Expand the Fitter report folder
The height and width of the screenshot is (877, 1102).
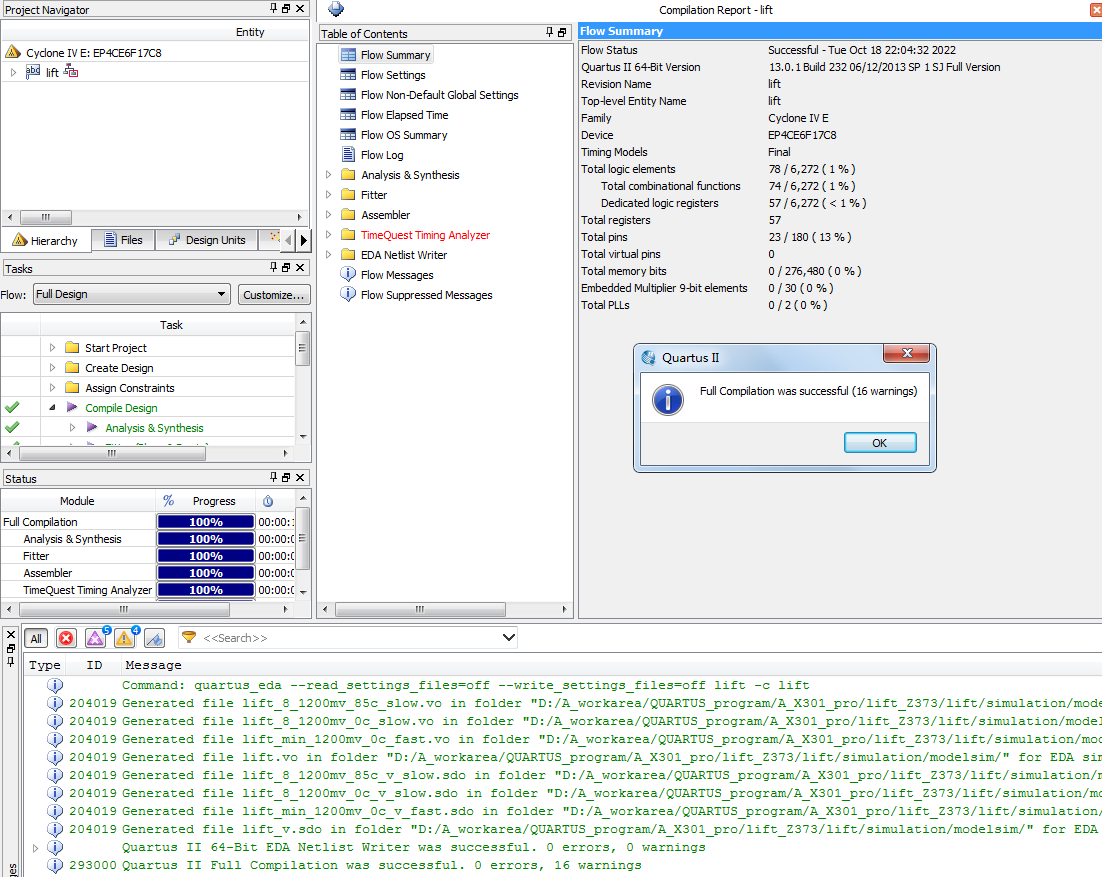click(x=328, y=195)
